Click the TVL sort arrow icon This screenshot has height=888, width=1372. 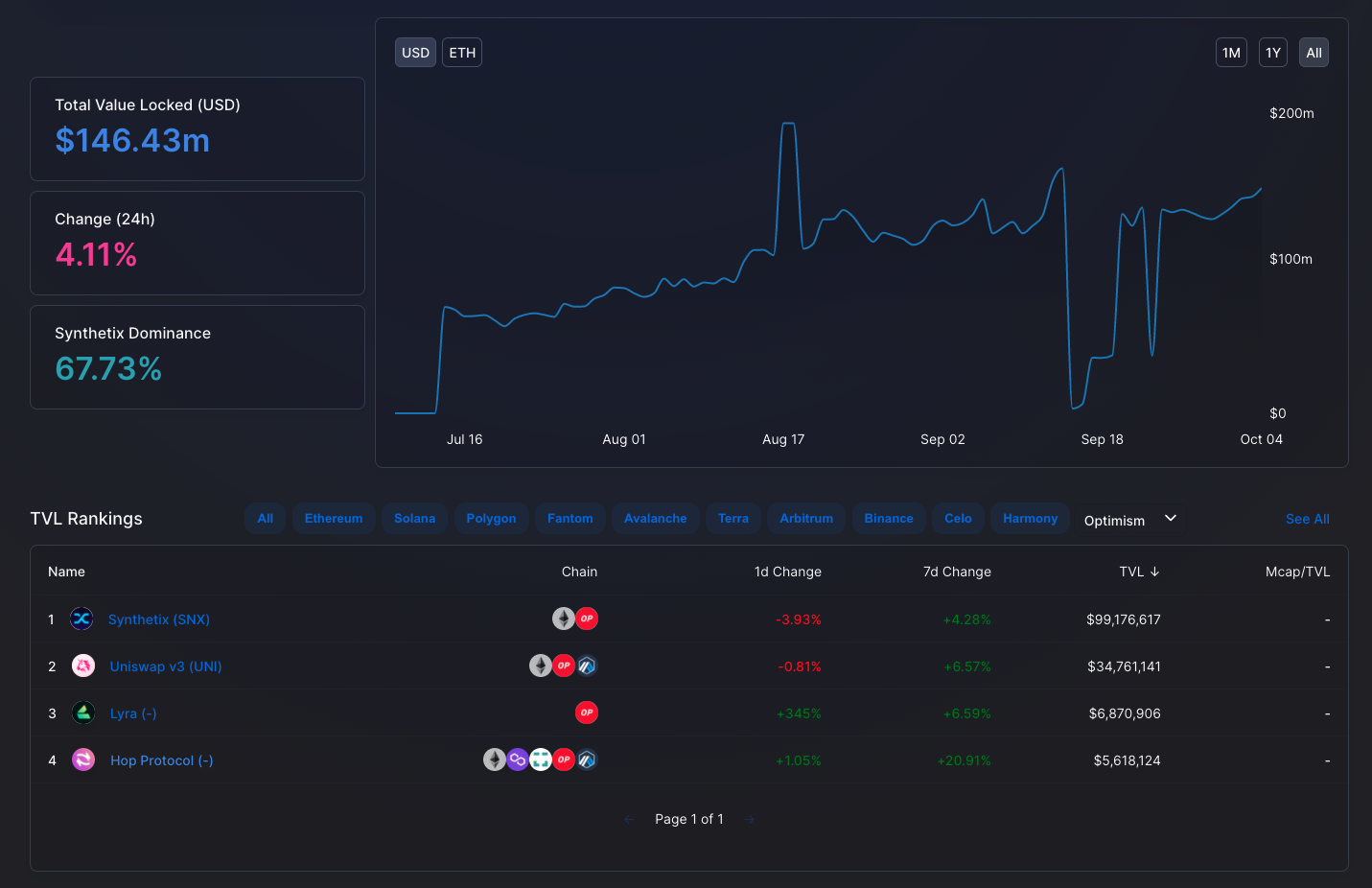(x=1154, y=572)
